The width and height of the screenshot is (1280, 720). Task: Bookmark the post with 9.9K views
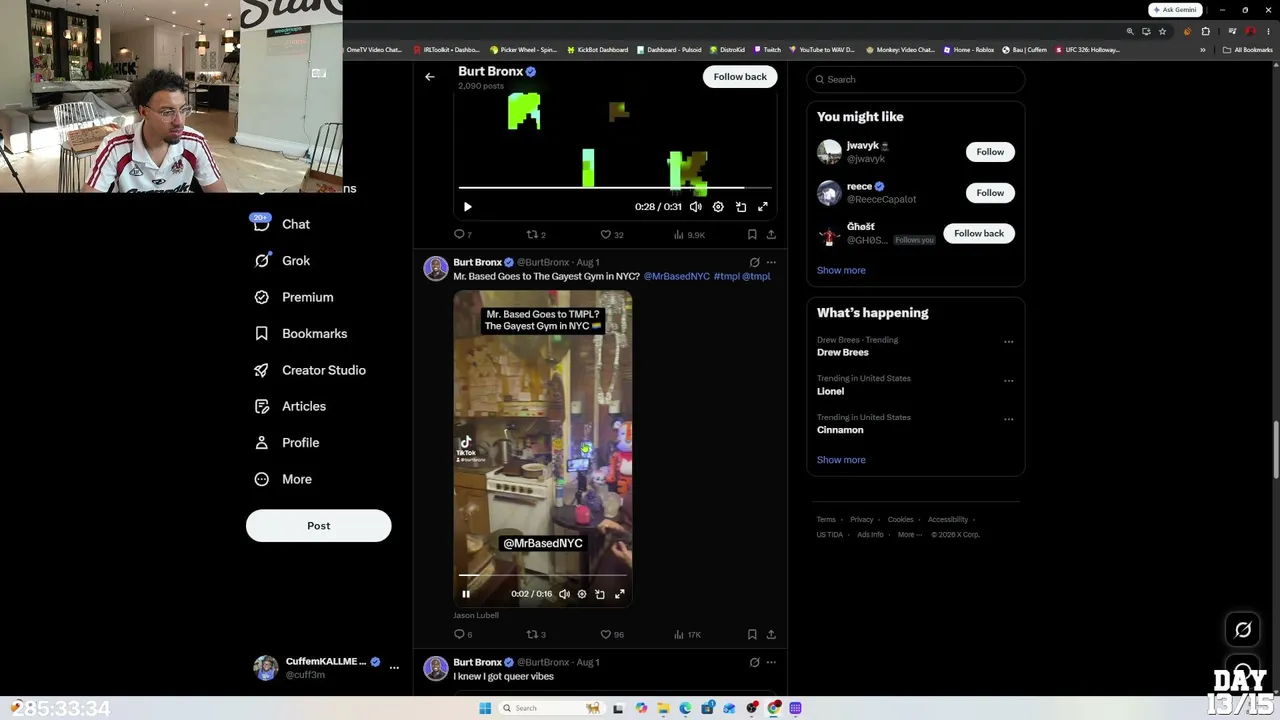(x=752, y=235)
